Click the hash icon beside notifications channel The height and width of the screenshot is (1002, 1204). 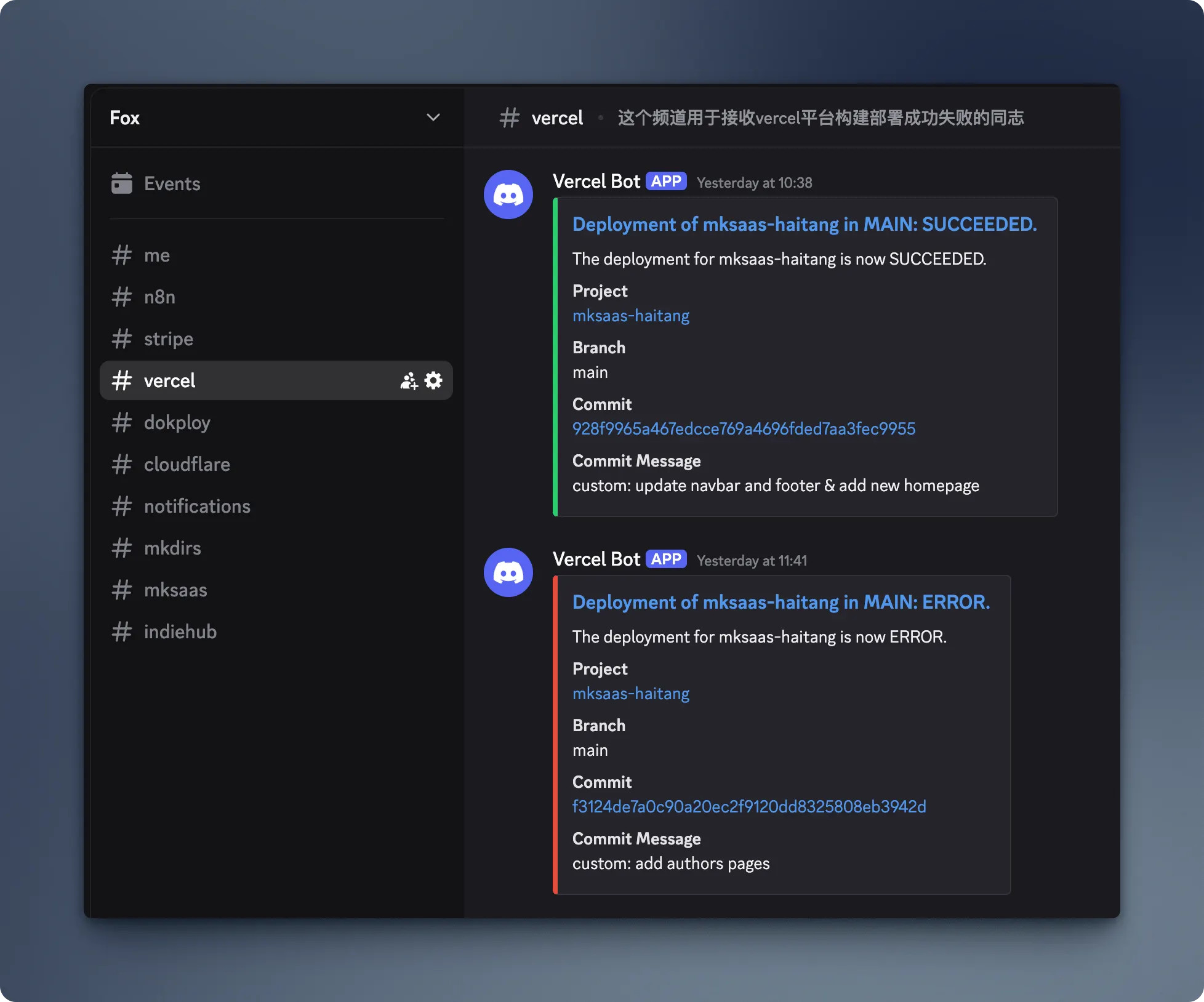click(122, 506)
